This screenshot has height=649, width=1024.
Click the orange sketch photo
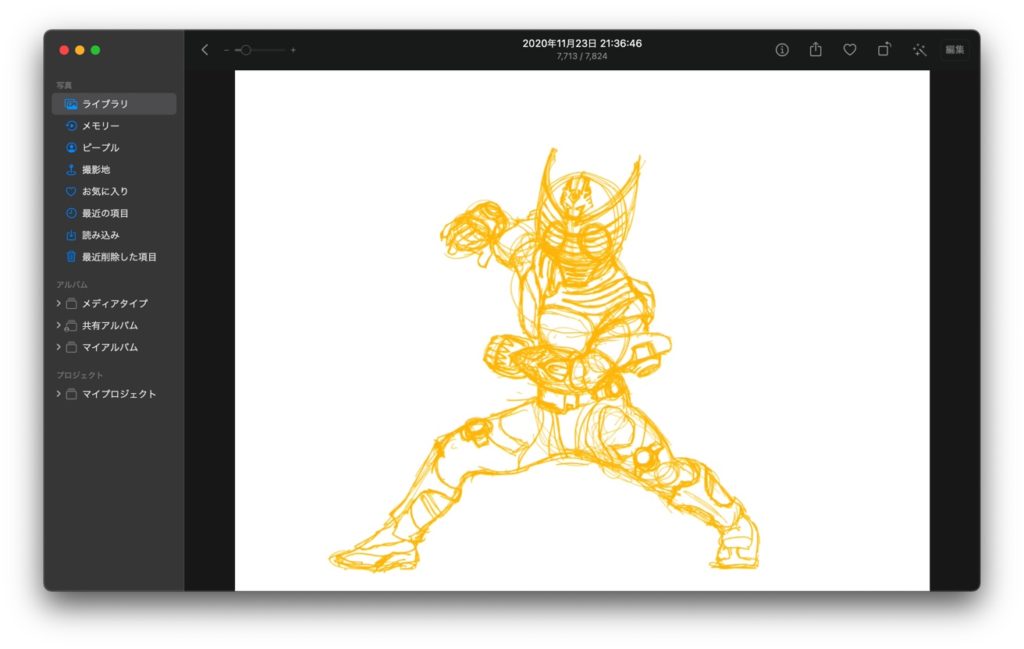tap(582, 330)
